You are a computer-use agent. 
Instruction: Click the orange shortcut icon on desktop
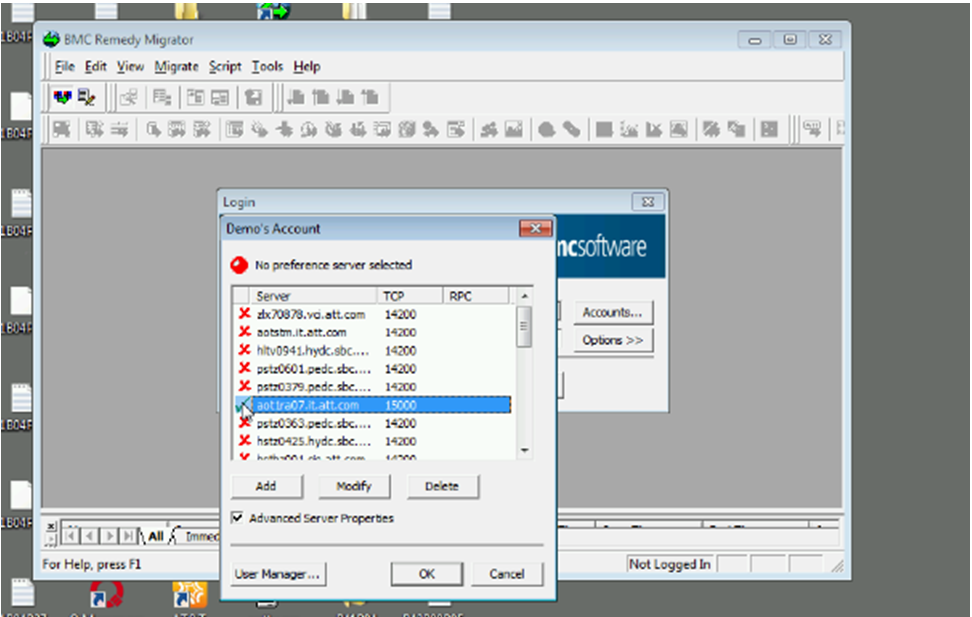190,594
